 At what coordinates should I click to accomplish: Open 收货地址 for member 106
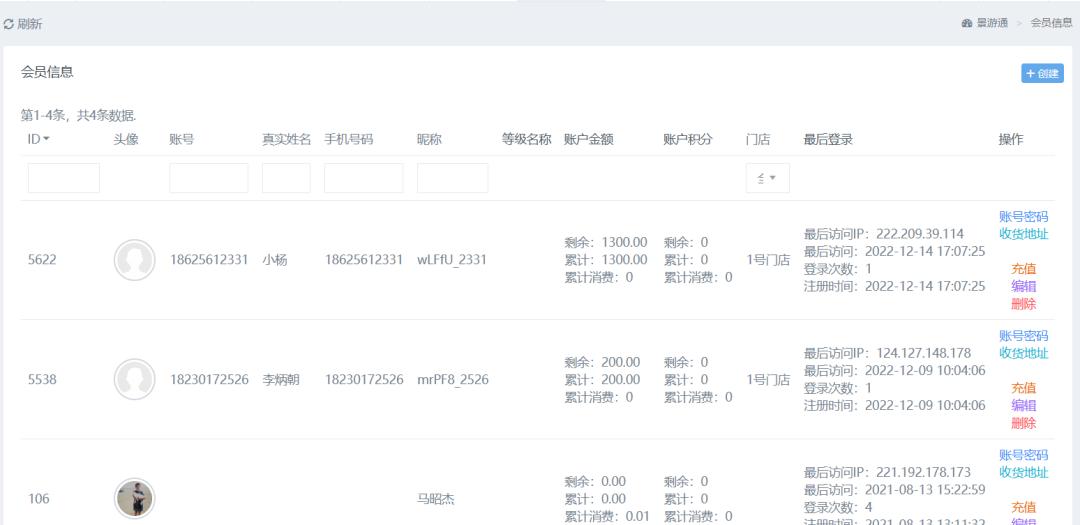[x=1024, y=473]
